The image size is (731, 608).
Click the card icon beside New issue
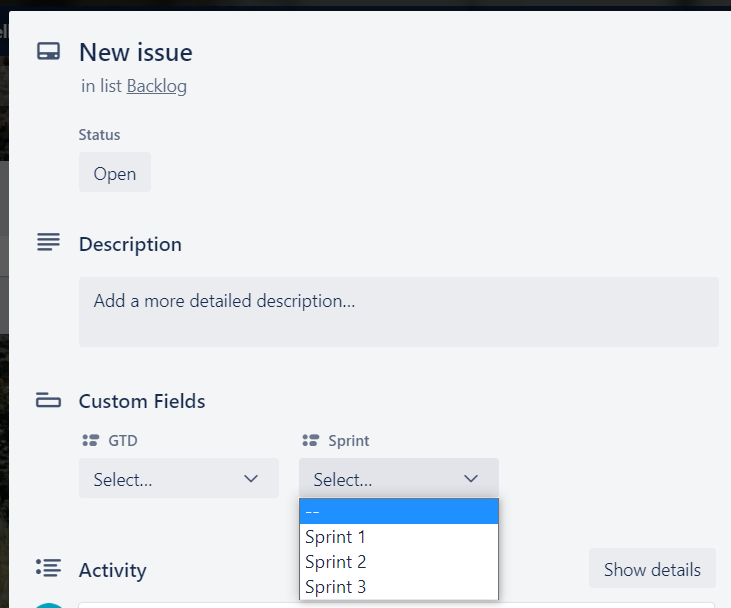[x=48, y=52]
